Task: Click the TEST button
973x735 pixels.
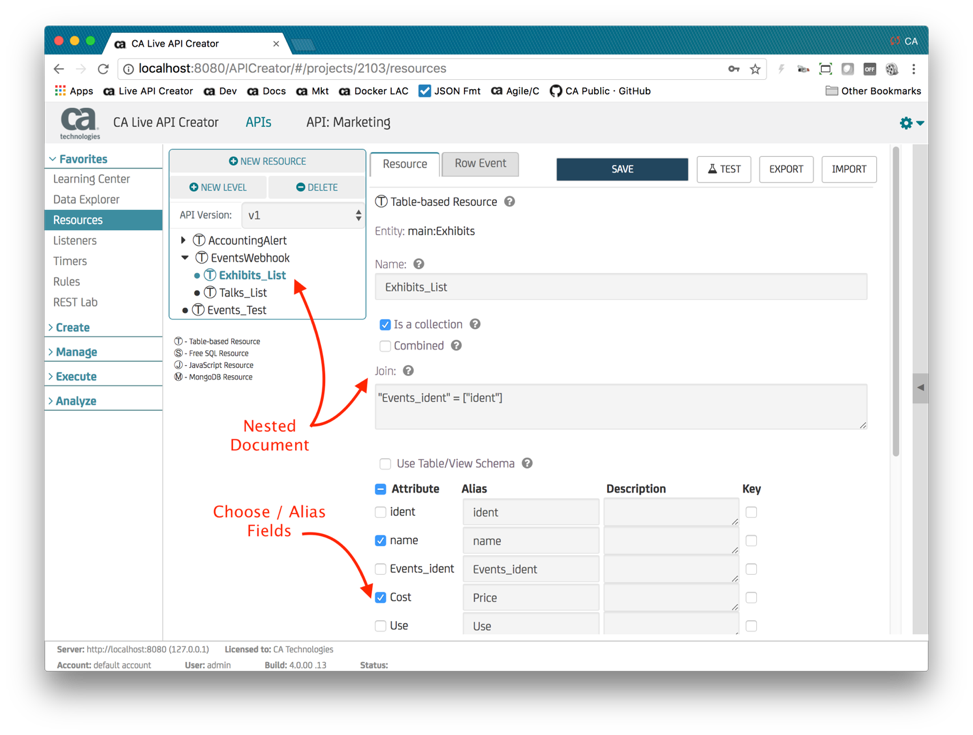Action: 724,169
